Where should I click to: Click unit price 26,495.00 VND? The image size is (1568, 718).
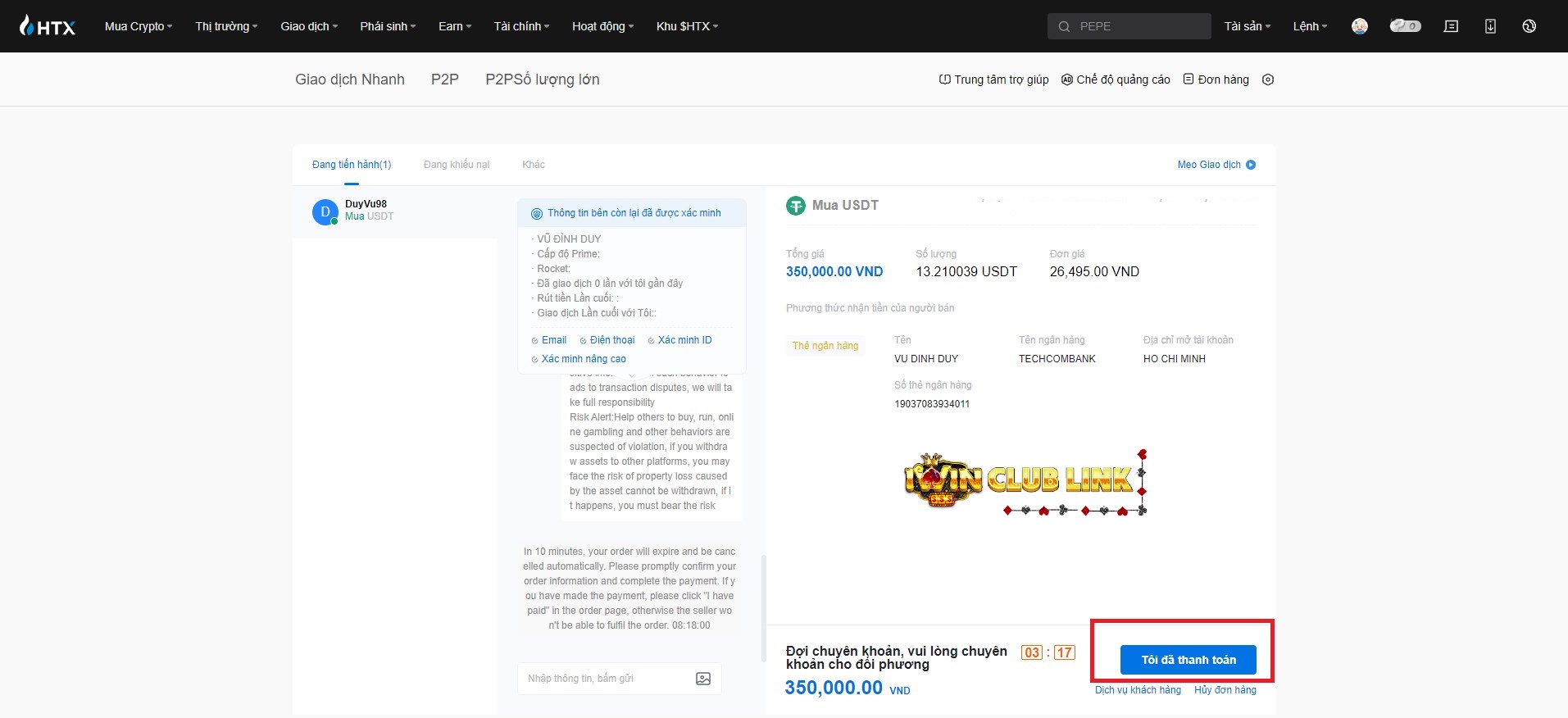[1094, 272]
